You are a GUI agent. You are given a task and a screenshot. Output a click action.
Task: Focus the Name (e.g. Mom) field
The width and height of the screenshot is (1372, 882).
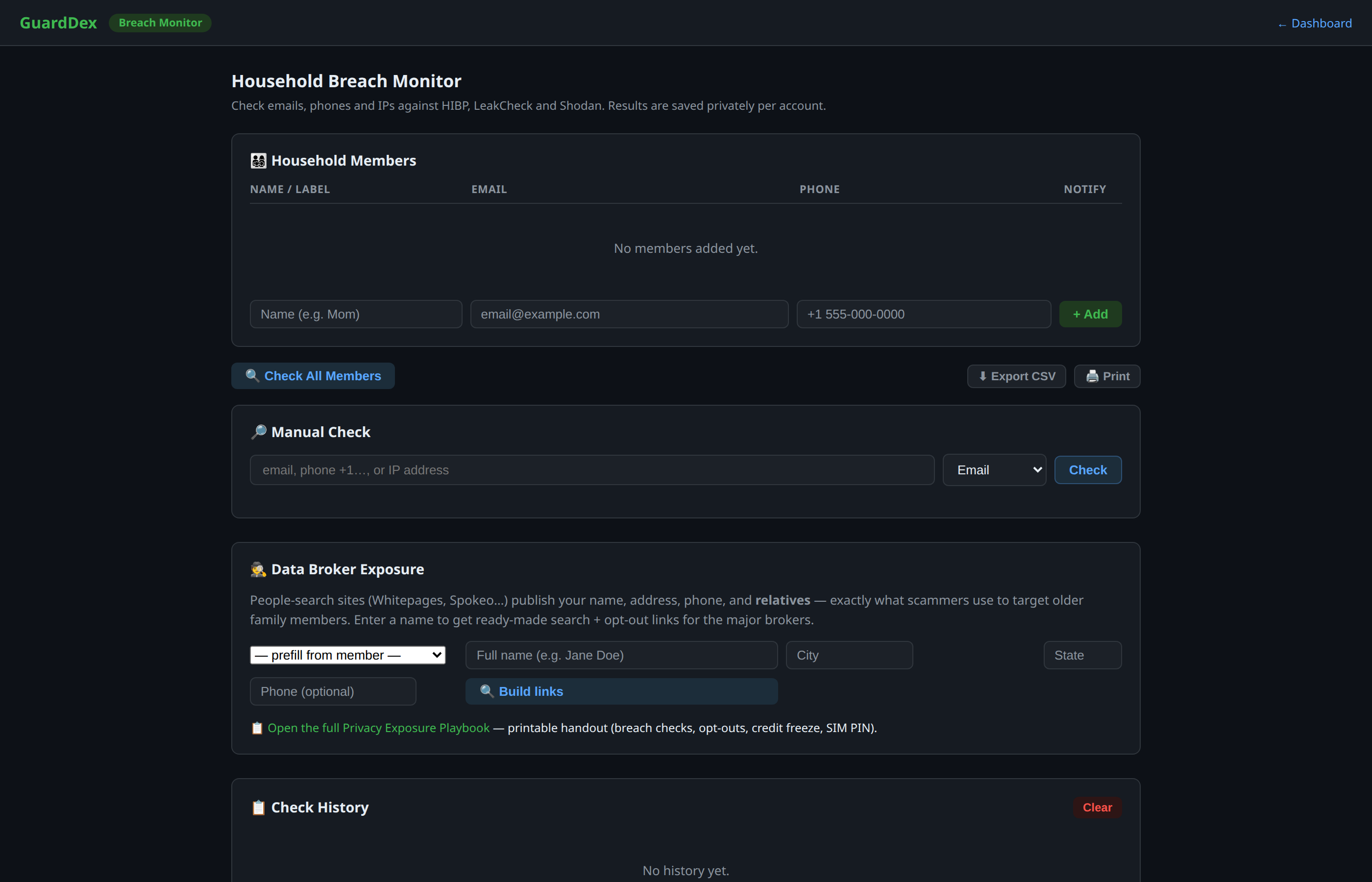click(356, 315)
